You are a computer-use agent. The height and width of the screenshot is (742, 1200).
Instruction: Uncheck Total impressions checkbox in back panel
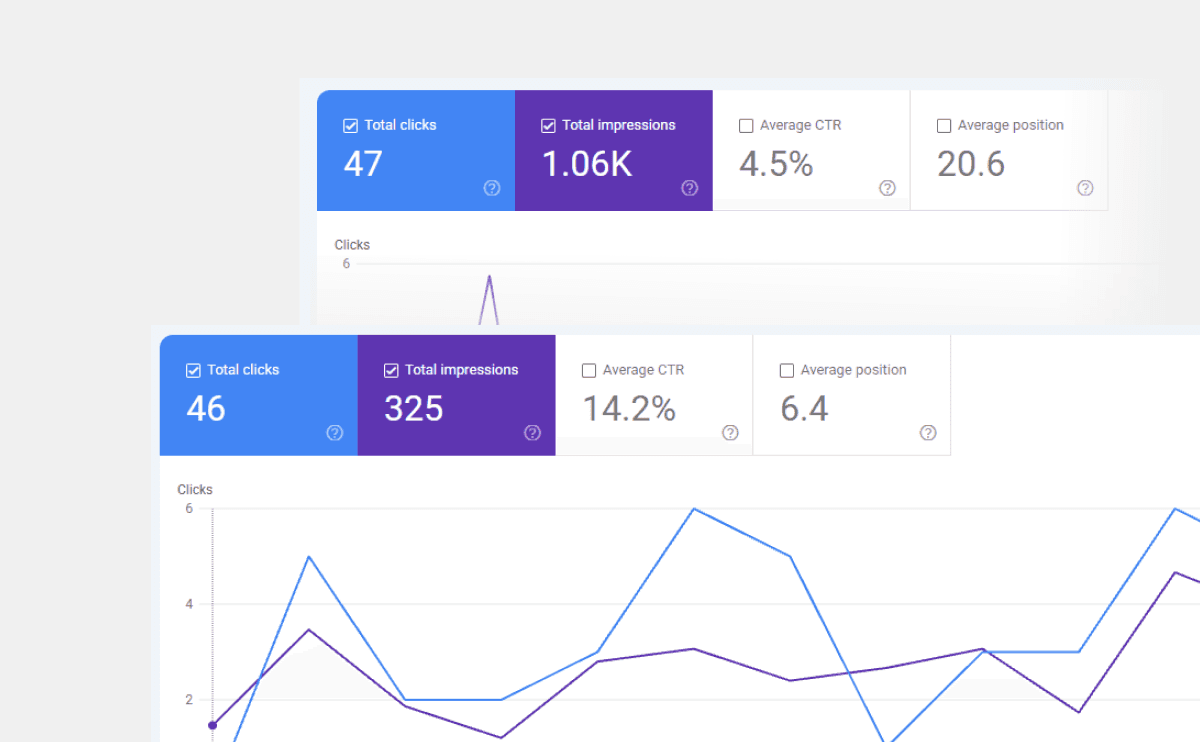tap(548, 126)
